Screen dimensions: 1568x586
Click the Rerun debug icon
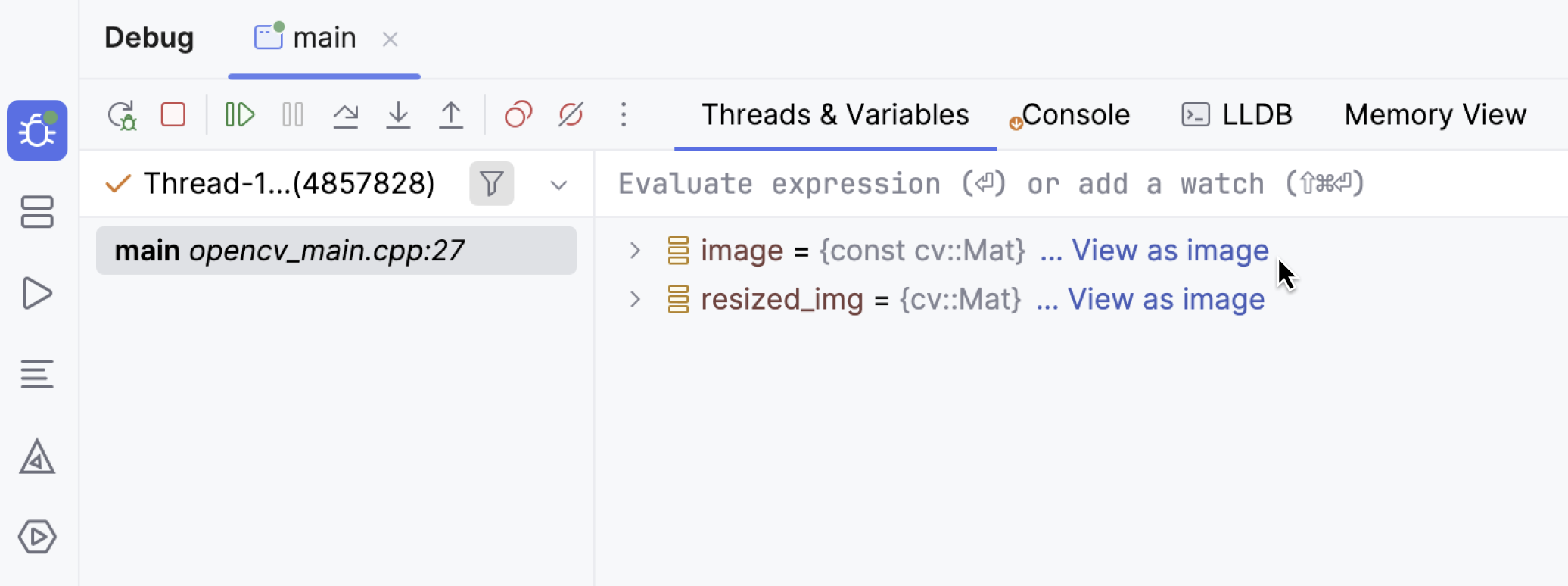[x=122, y=115]
